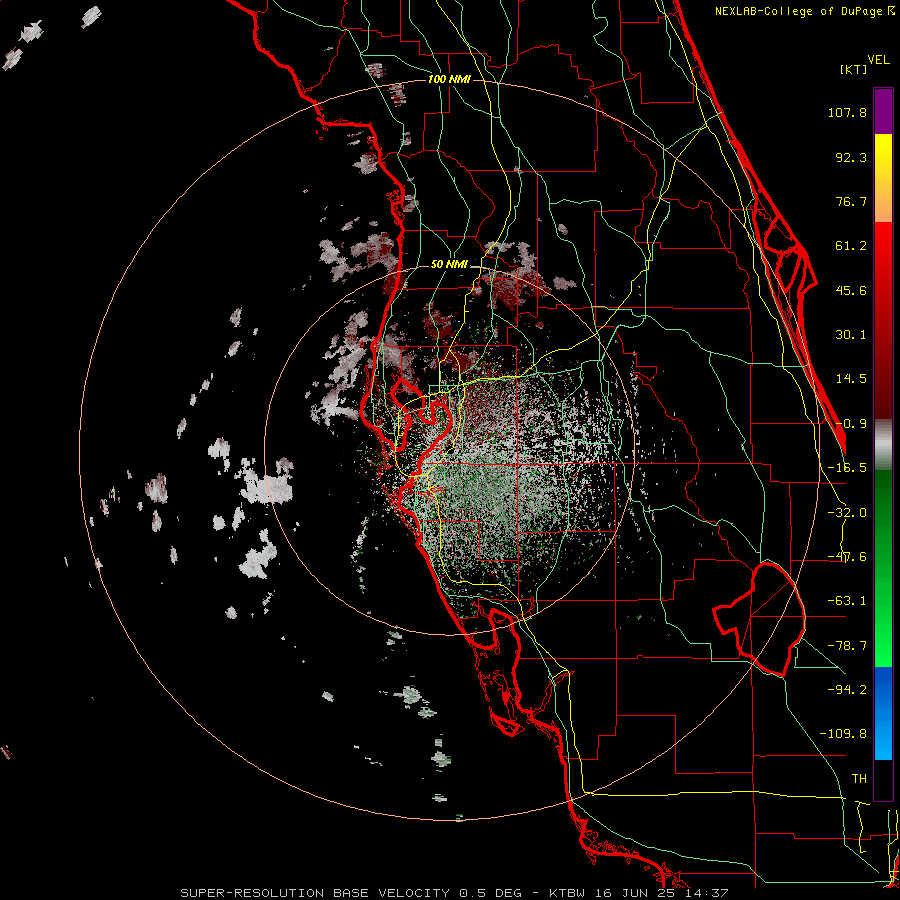Screen dimensions: 900x900
Task: Select the 100 NMI range ring label
Action: [449, 79]
